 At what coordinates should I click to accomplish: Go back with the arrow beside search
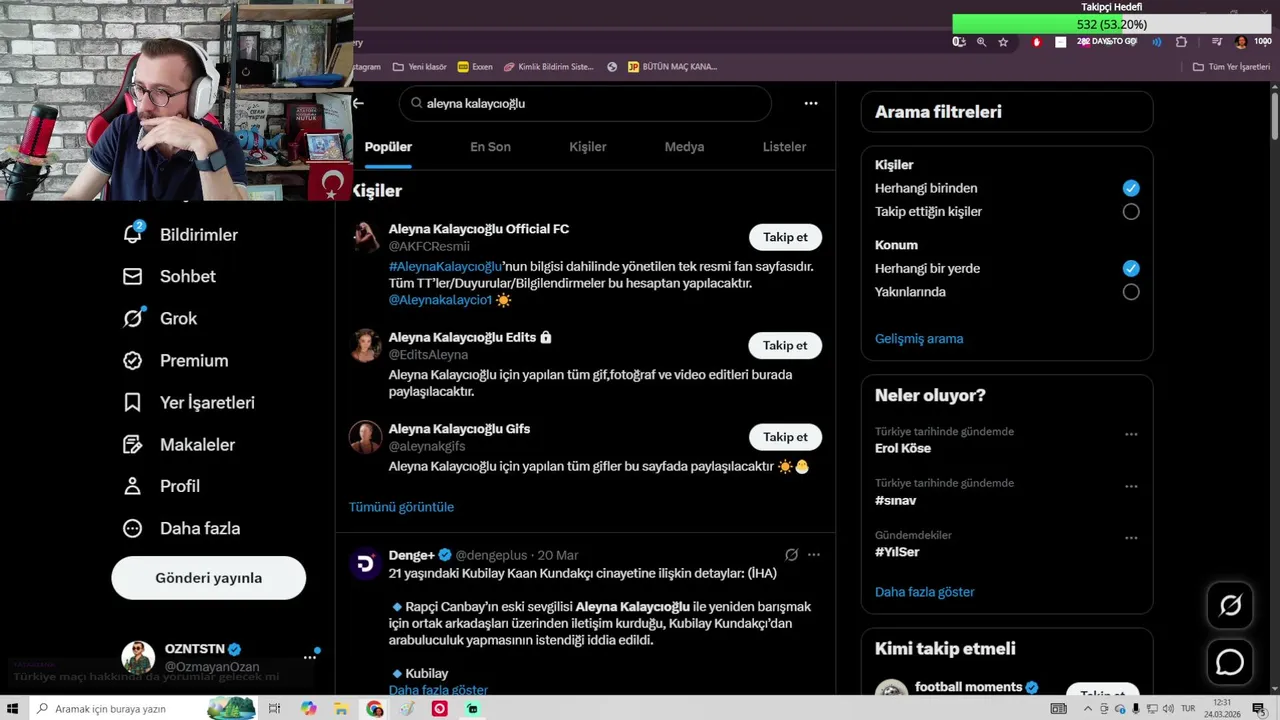(358, 103)
